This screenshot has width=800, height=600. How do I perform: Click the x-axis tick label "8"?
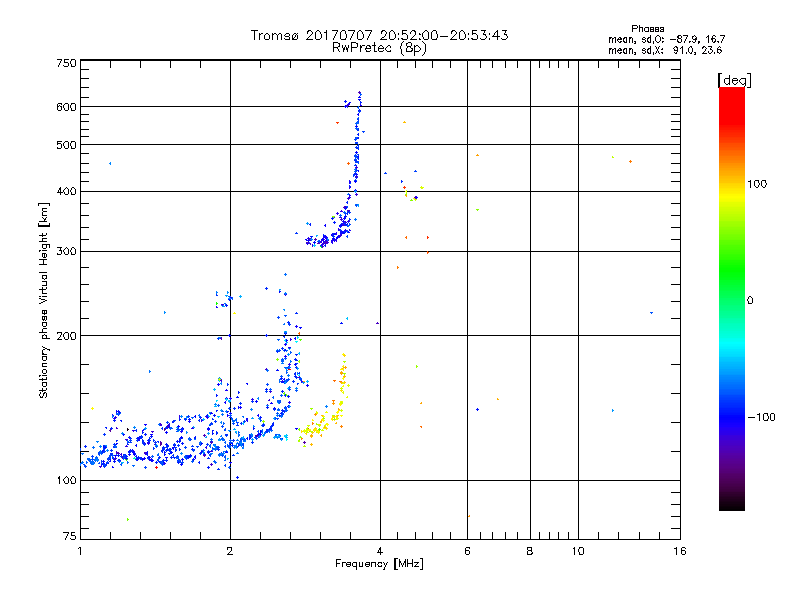coord(530,551)
